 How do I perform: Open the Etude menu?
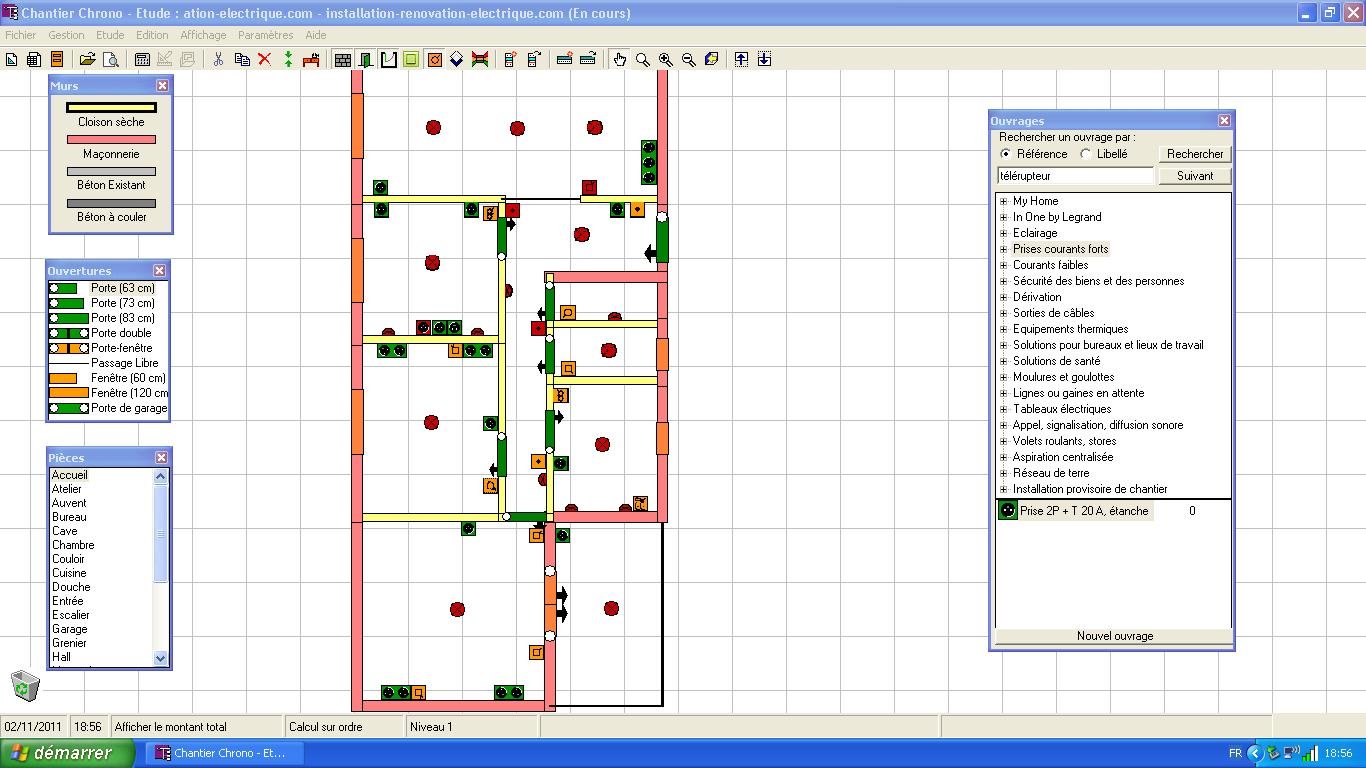(110, 35)
